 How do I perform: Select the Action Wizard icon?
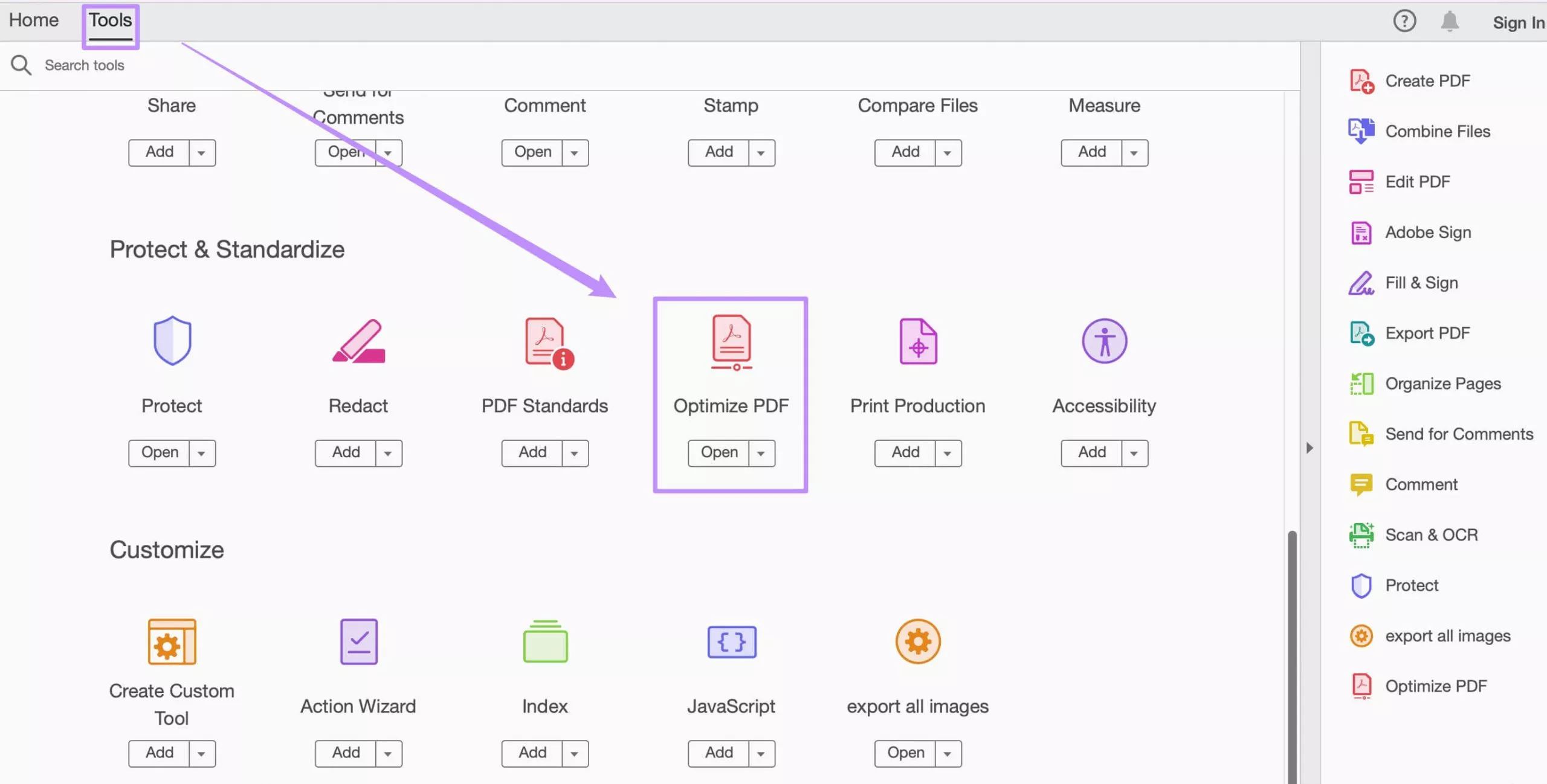click(358, 641)
